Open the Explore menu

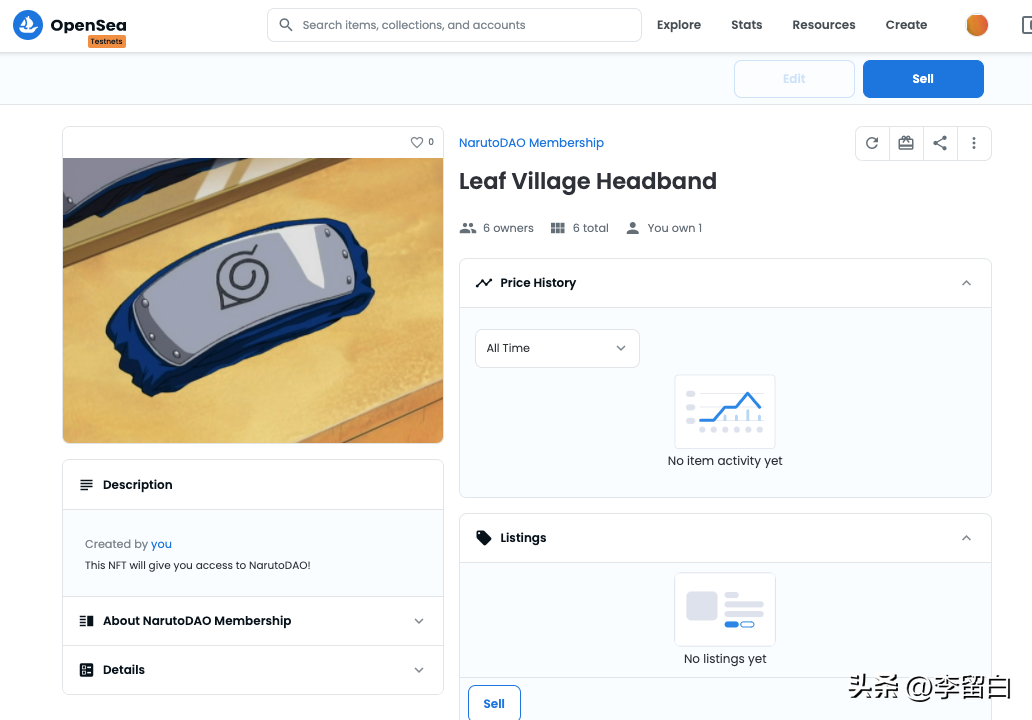coord(678,25)
